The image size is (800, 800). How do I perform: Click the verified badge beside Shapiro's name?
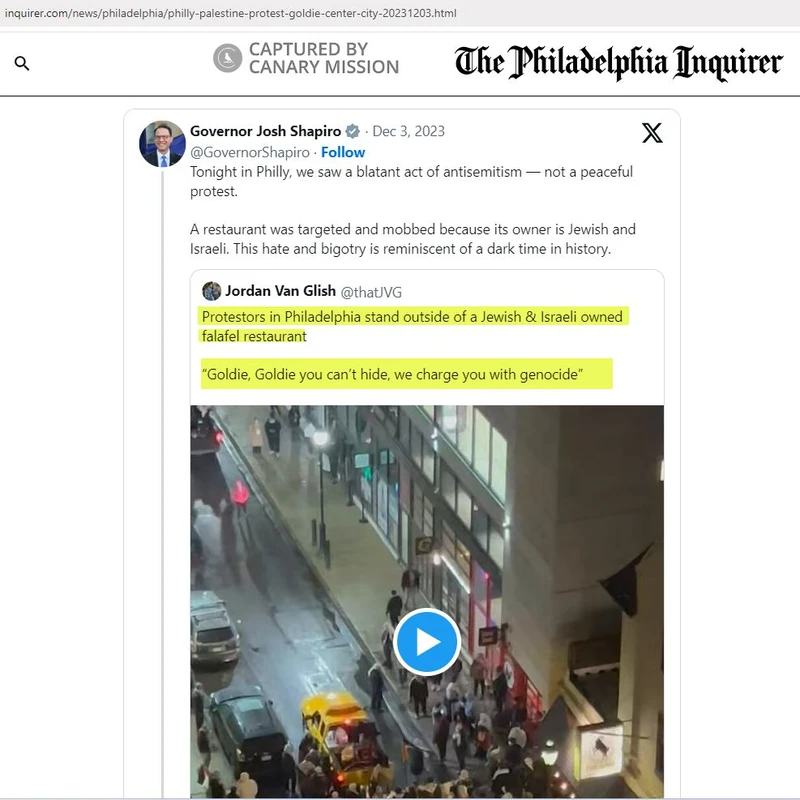(x=353, y=132)
